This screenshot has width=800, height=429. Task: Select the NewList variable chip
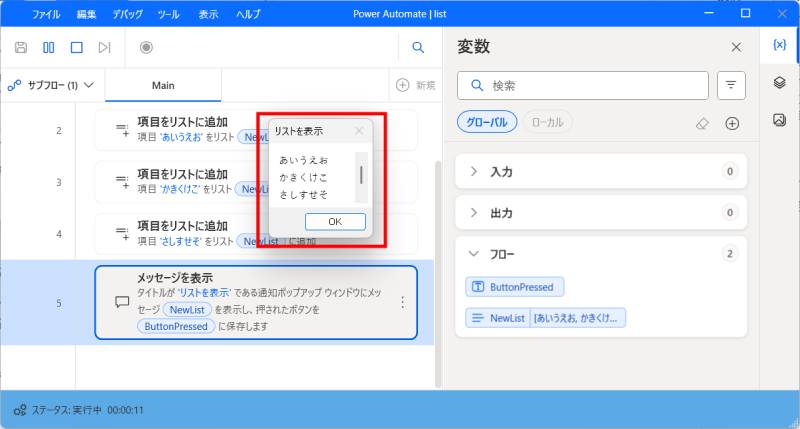(x=545, y=318)
